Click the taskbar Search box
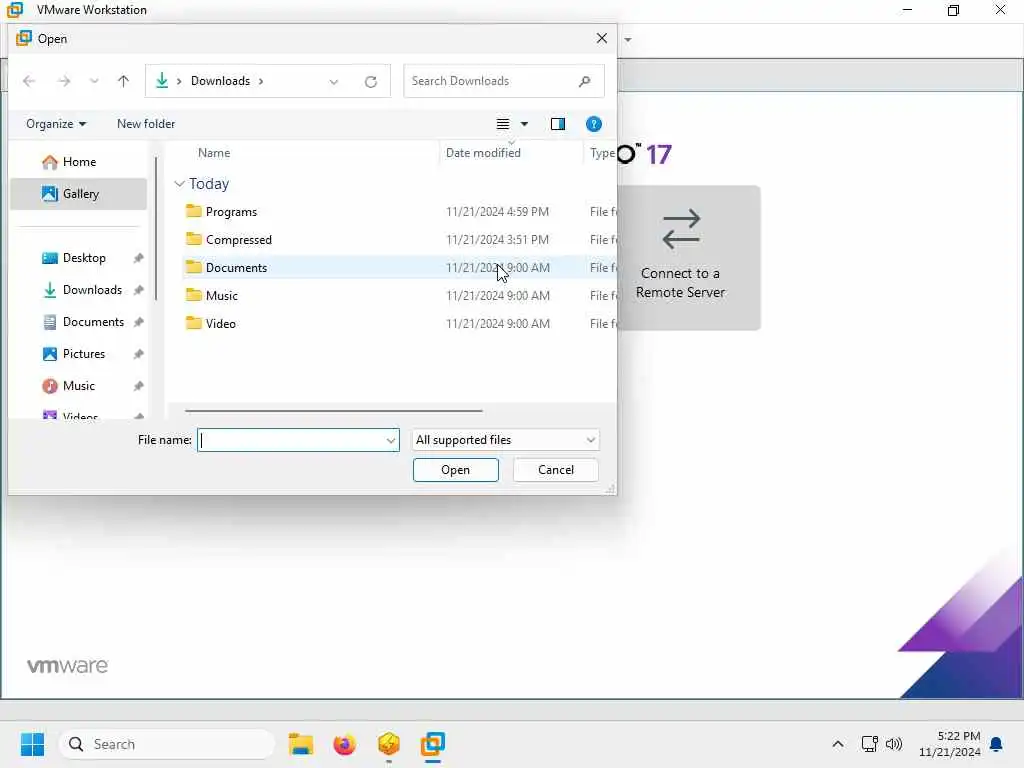1024x768 pixels. coord(167,744)
